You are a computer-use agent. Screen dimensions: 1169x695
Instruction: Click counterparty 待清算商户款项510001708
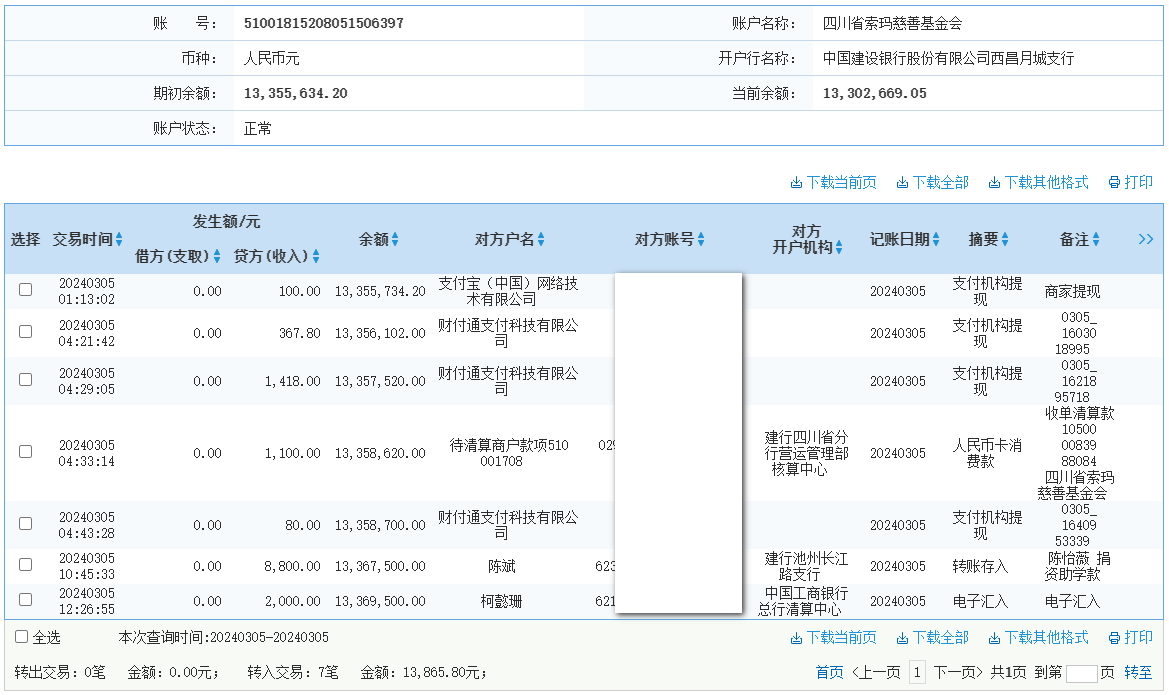pyautogui.click(x=508, y=453)
